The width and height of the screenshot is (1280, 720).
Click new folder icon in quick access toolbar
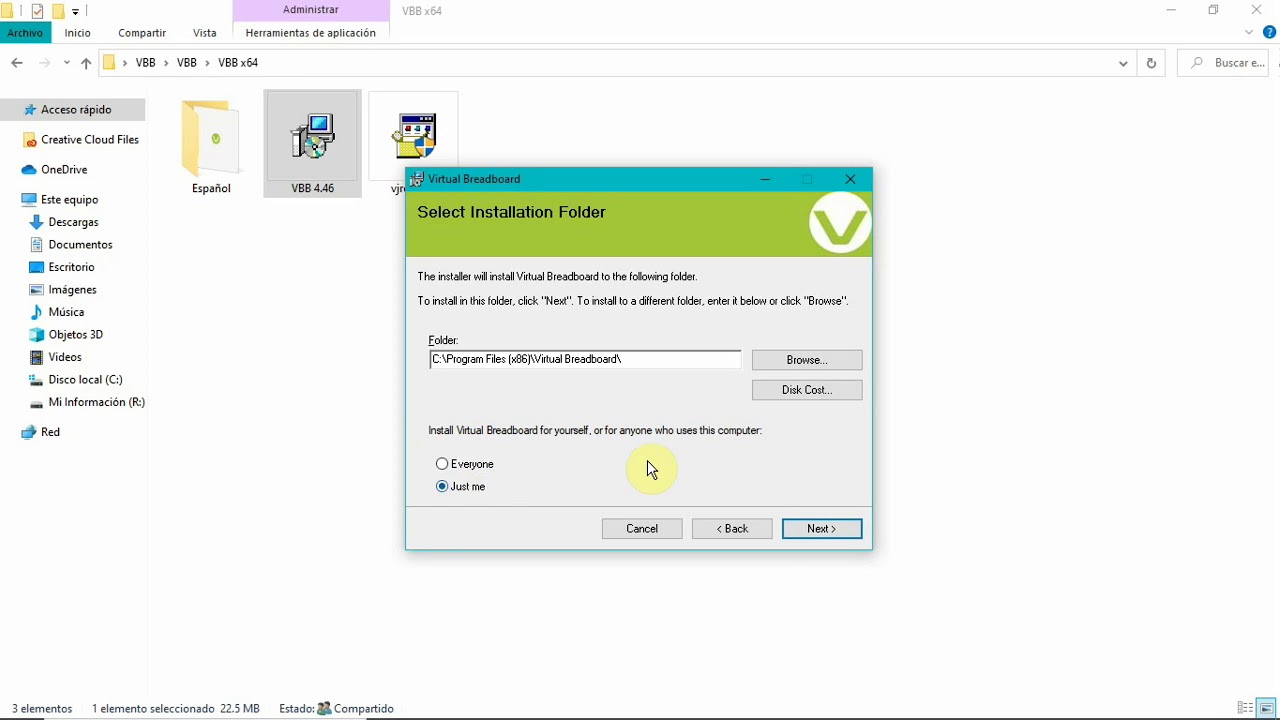pyautogui.click(x=57, y=12)
